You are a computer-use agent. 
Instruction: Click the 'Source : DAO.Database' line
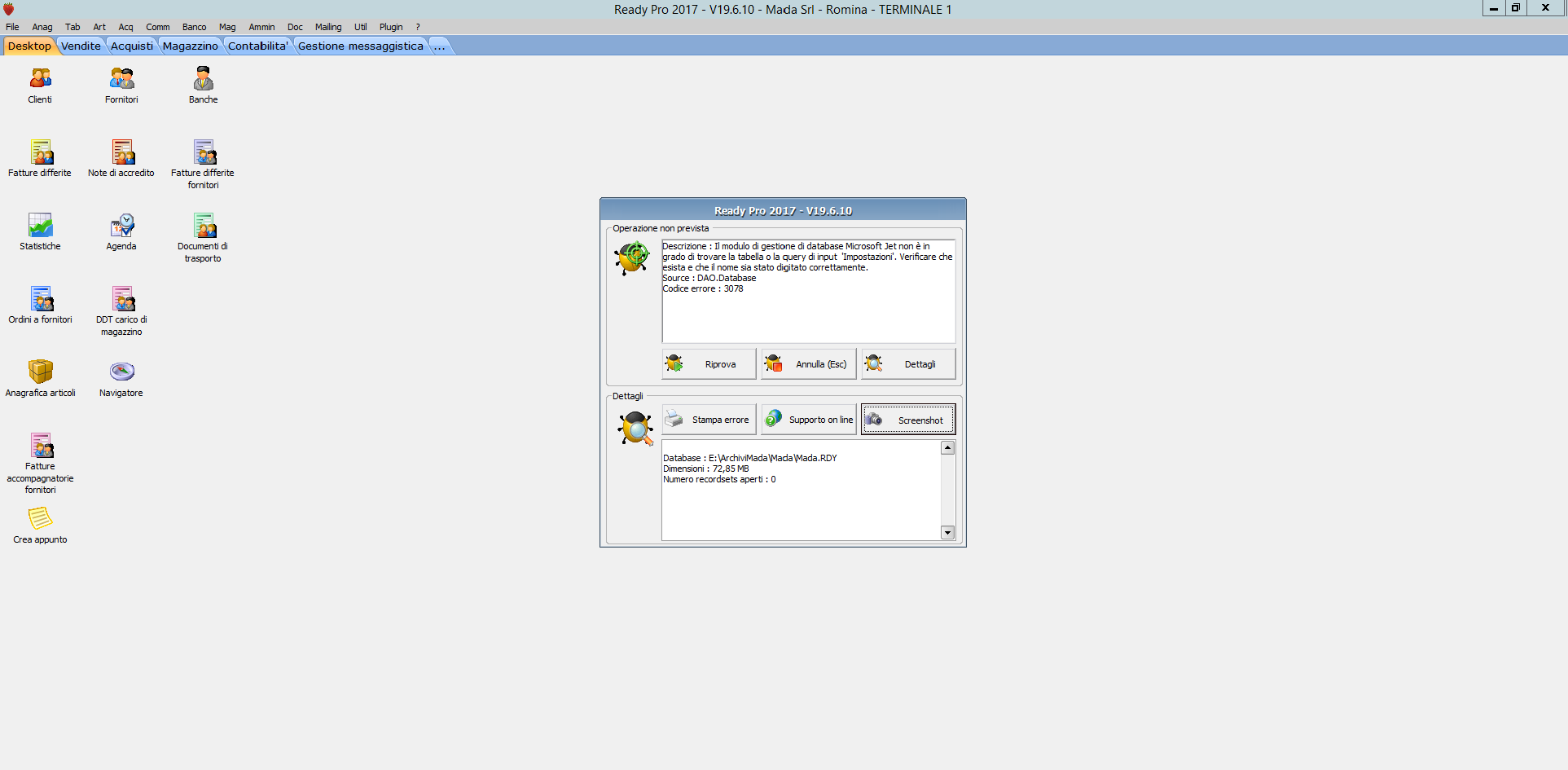709,278
